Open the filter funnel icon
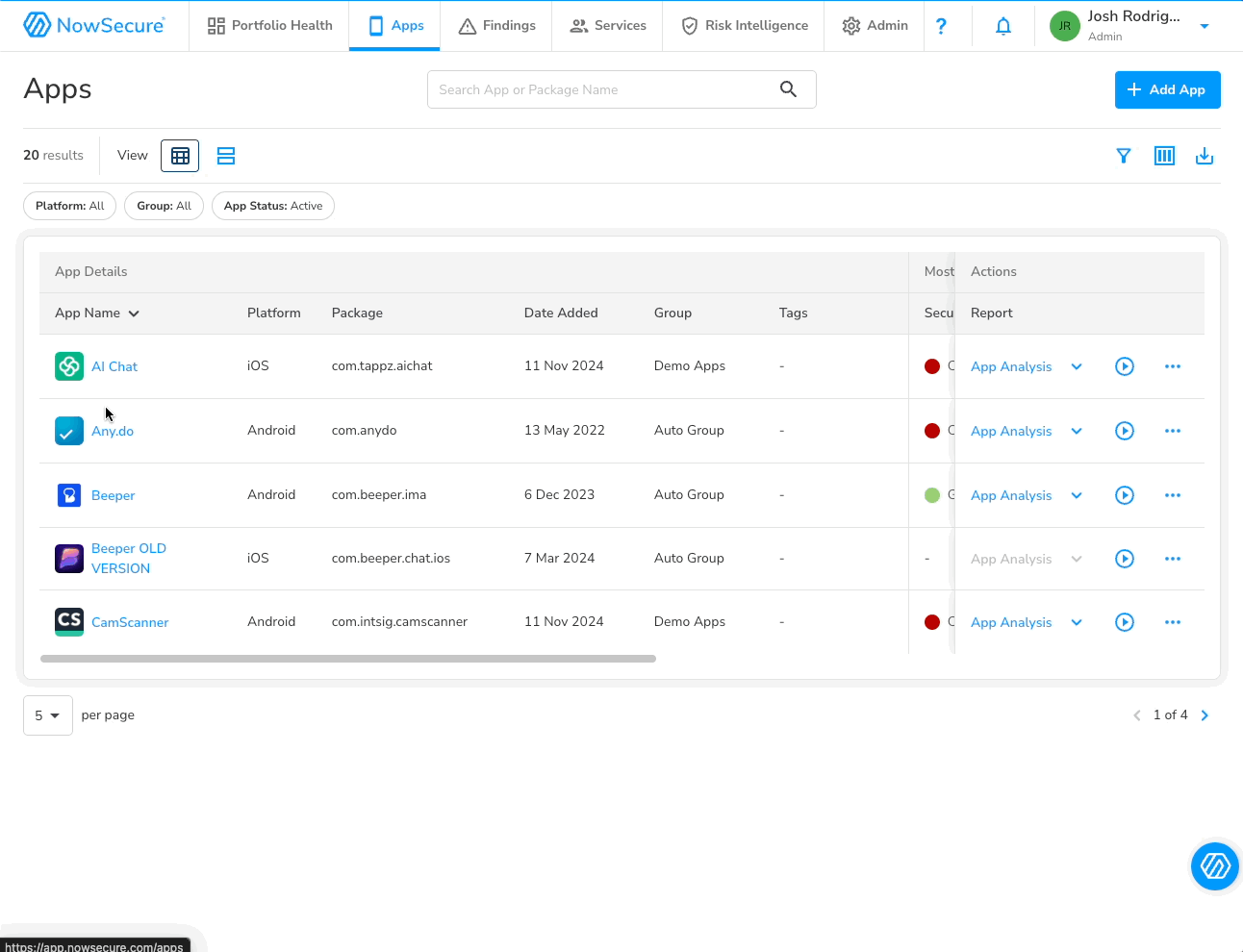The image size is (1243, 952). [1123, 156]
